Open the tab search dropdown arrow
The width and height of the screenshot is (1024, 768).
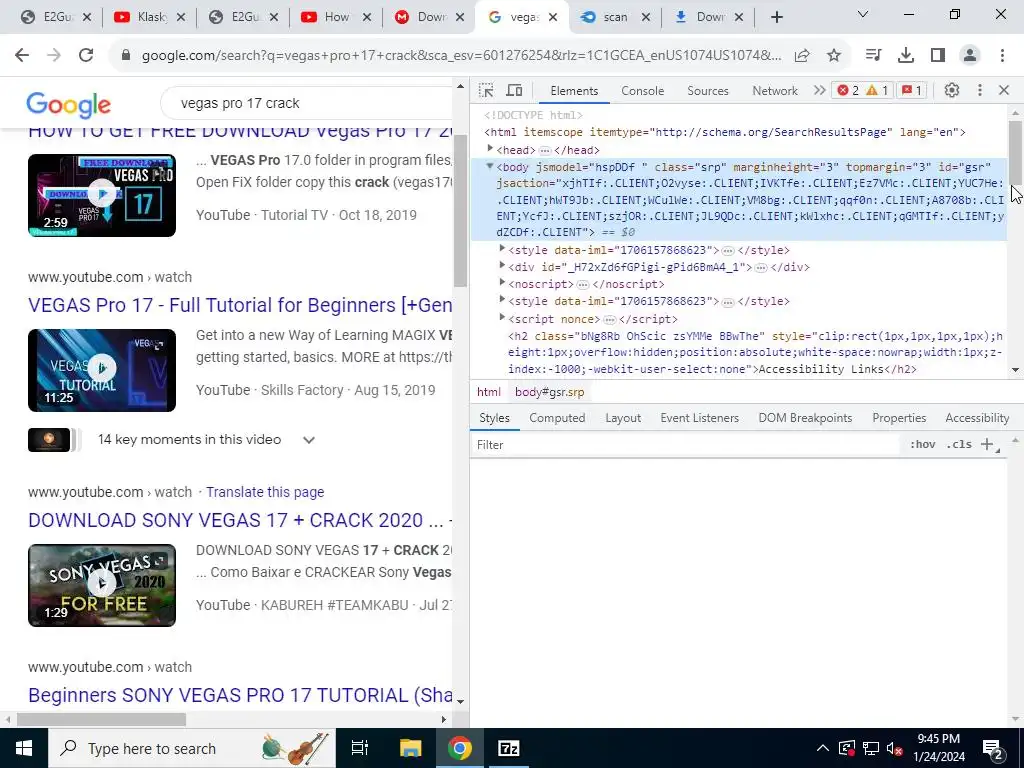point(863,14)
